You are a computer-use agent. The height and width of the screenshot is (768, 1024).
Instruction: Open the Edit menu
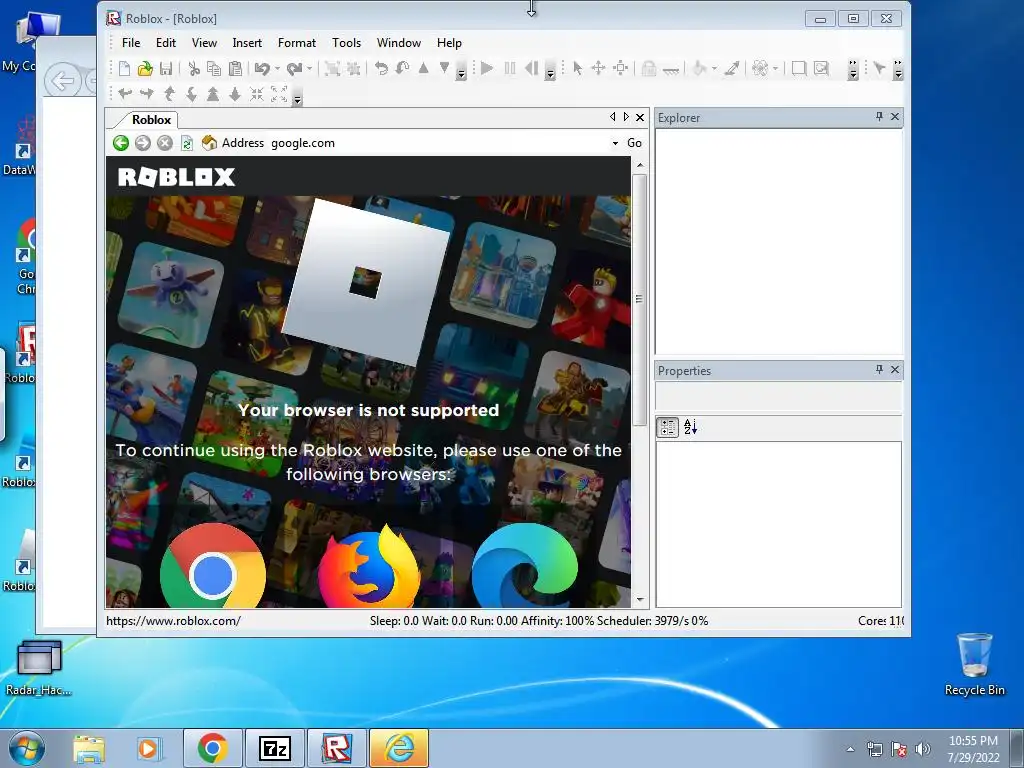coord(166,42)
